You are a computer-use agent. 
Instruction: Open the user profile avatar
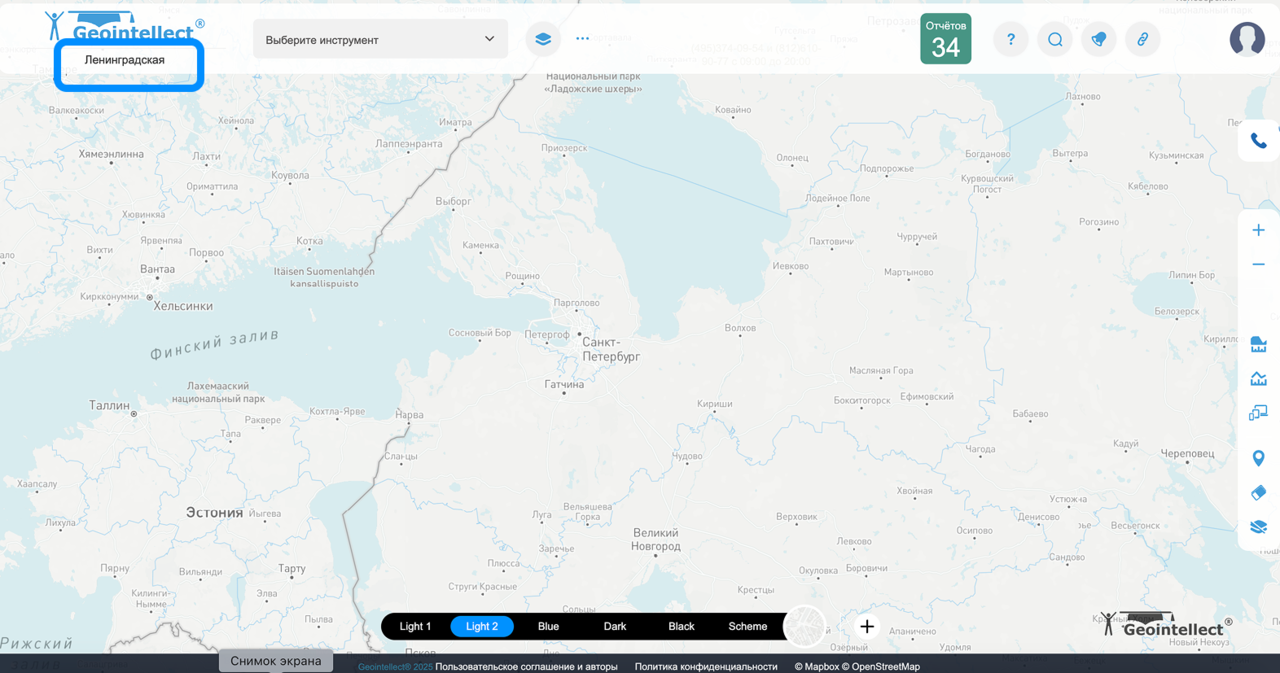point(1247,39)
